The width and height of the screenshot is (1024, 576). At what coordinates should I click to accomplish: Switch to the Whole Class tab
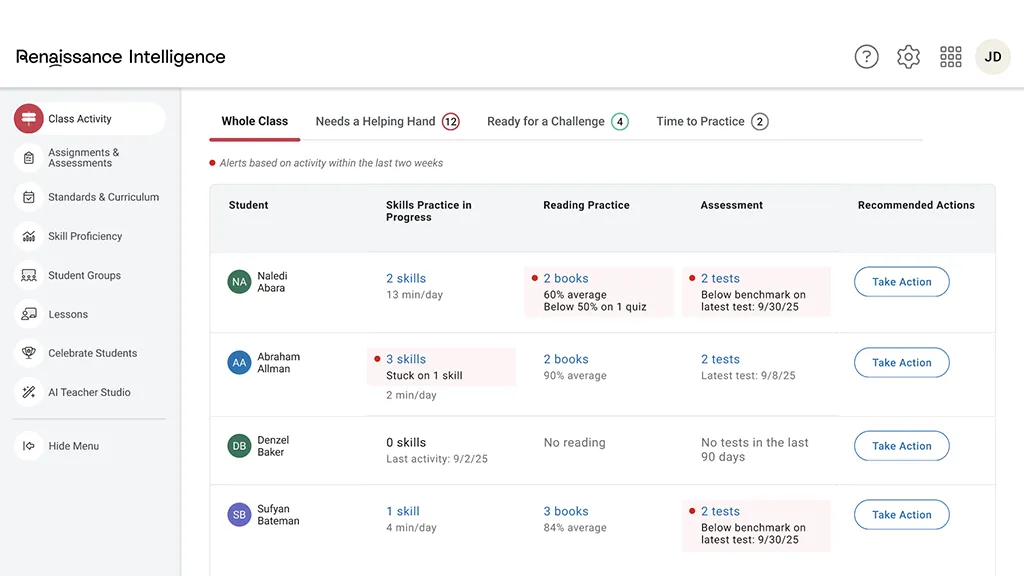[255, 121]
